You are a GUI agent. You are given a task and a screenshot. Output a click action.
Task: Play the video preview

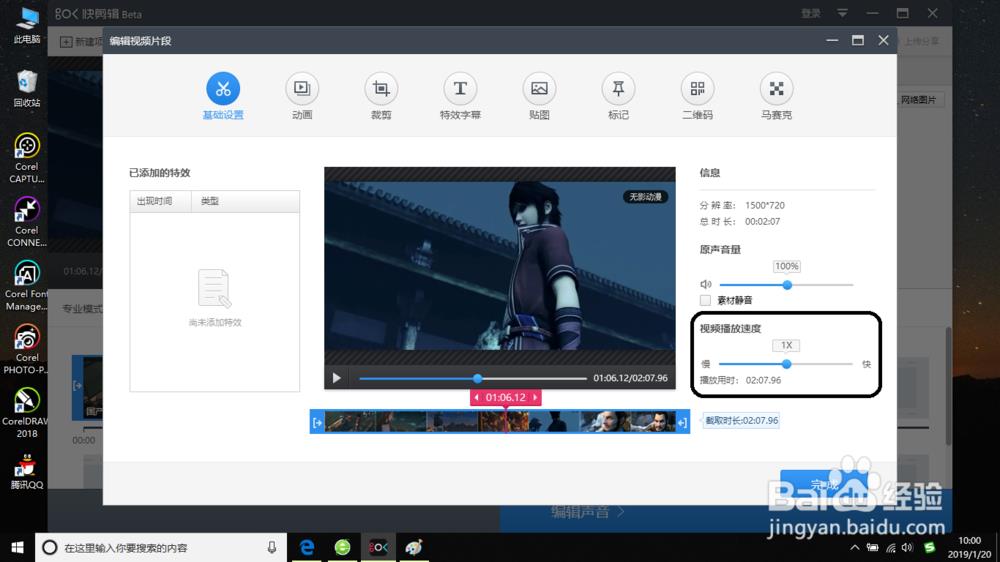pyautogui.click(x=336, y=378)
